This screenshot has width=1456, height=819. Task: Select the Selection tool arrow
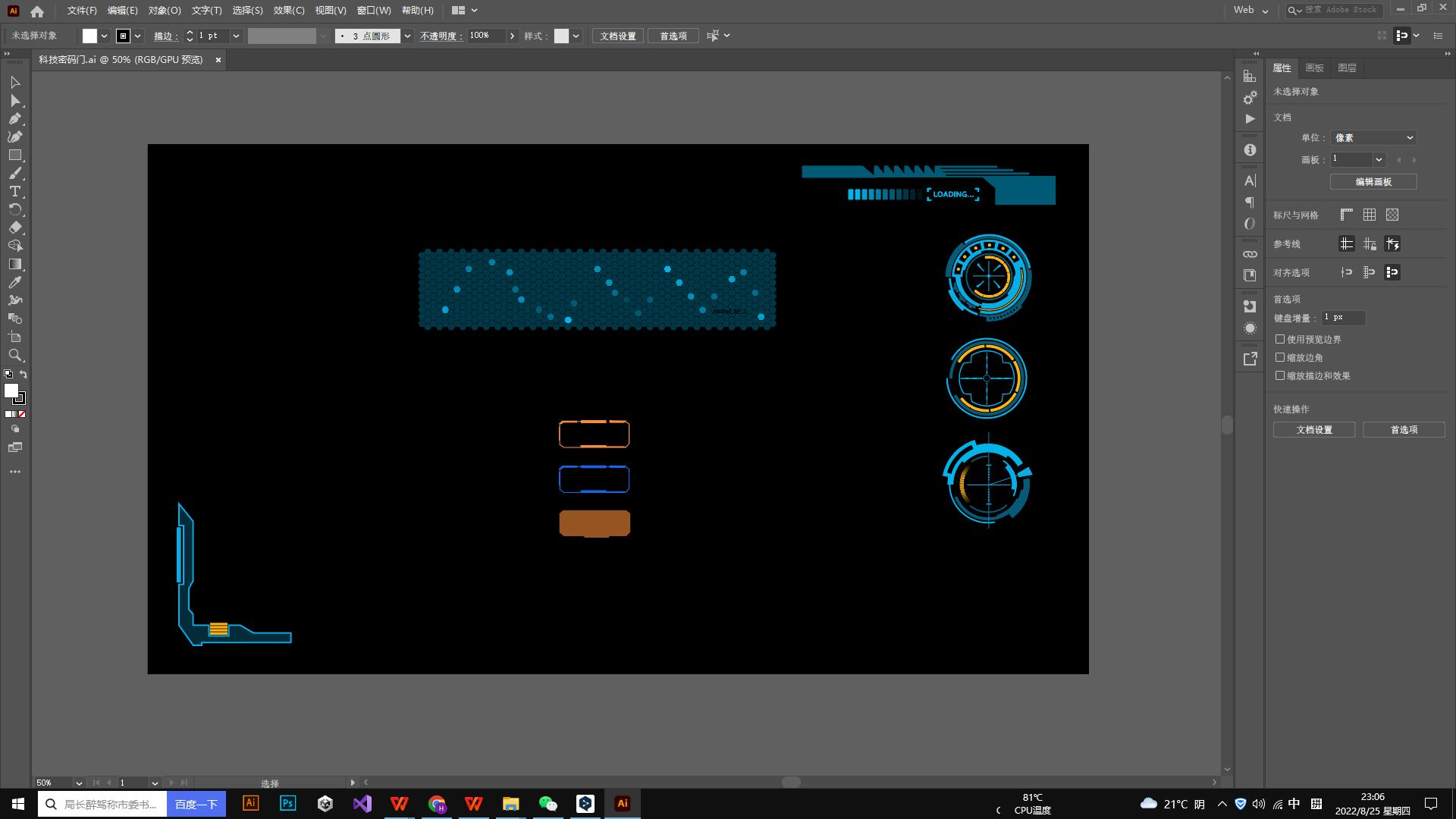[x=15, y=82]
